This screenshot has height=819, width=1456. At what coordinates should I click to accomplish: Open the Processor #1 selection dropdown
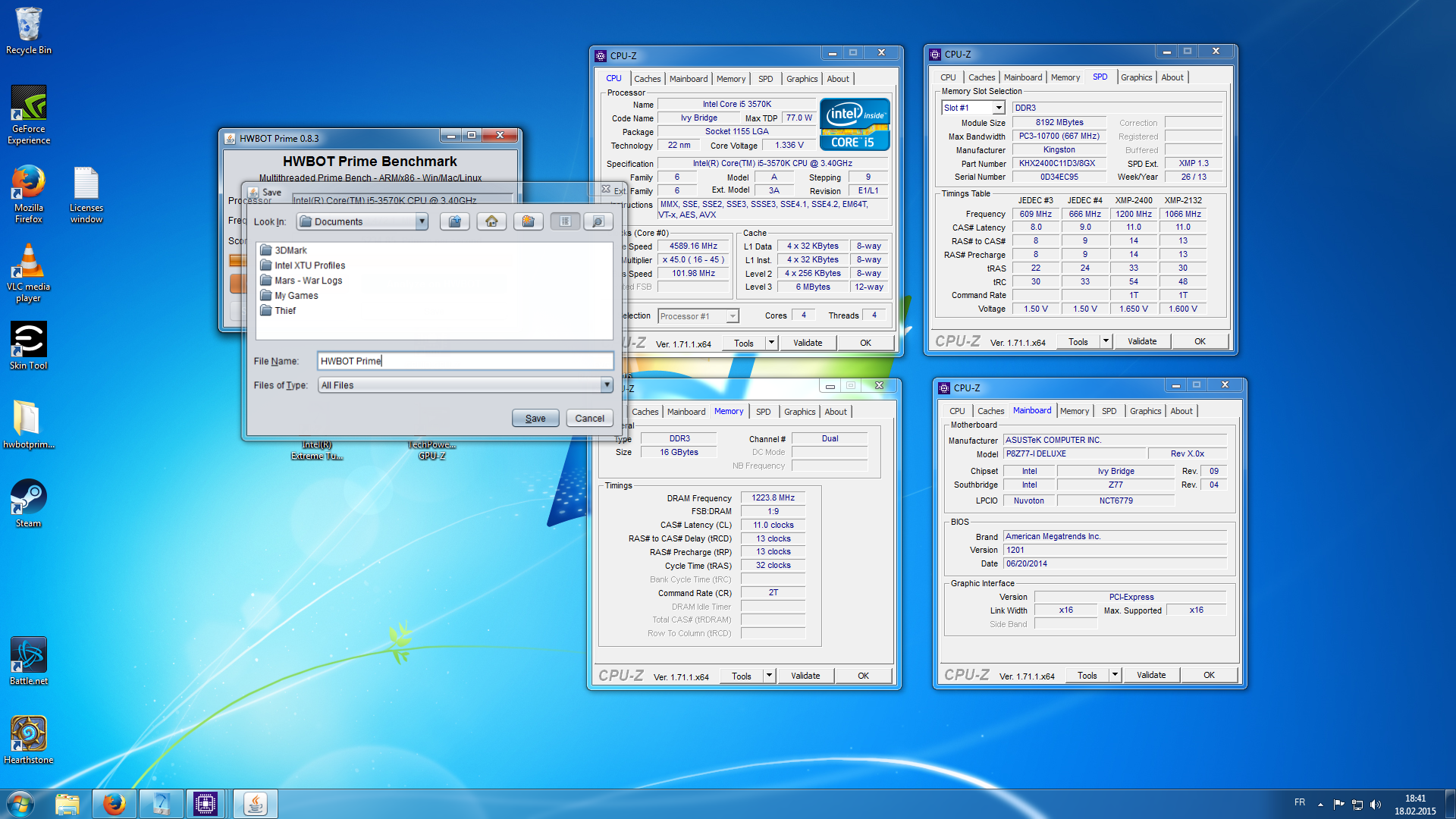coord(733,316)
